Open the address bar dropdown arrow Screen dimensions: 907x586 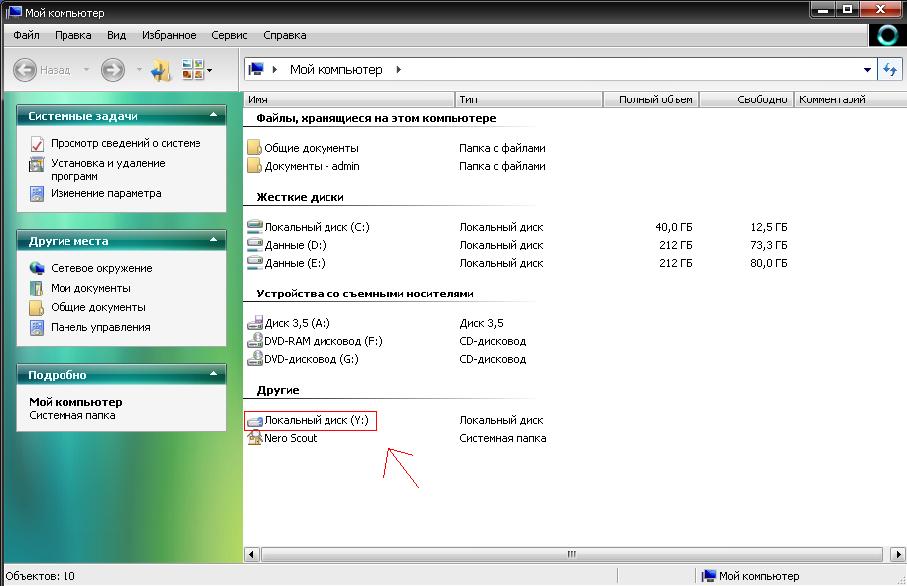[866, 70]
